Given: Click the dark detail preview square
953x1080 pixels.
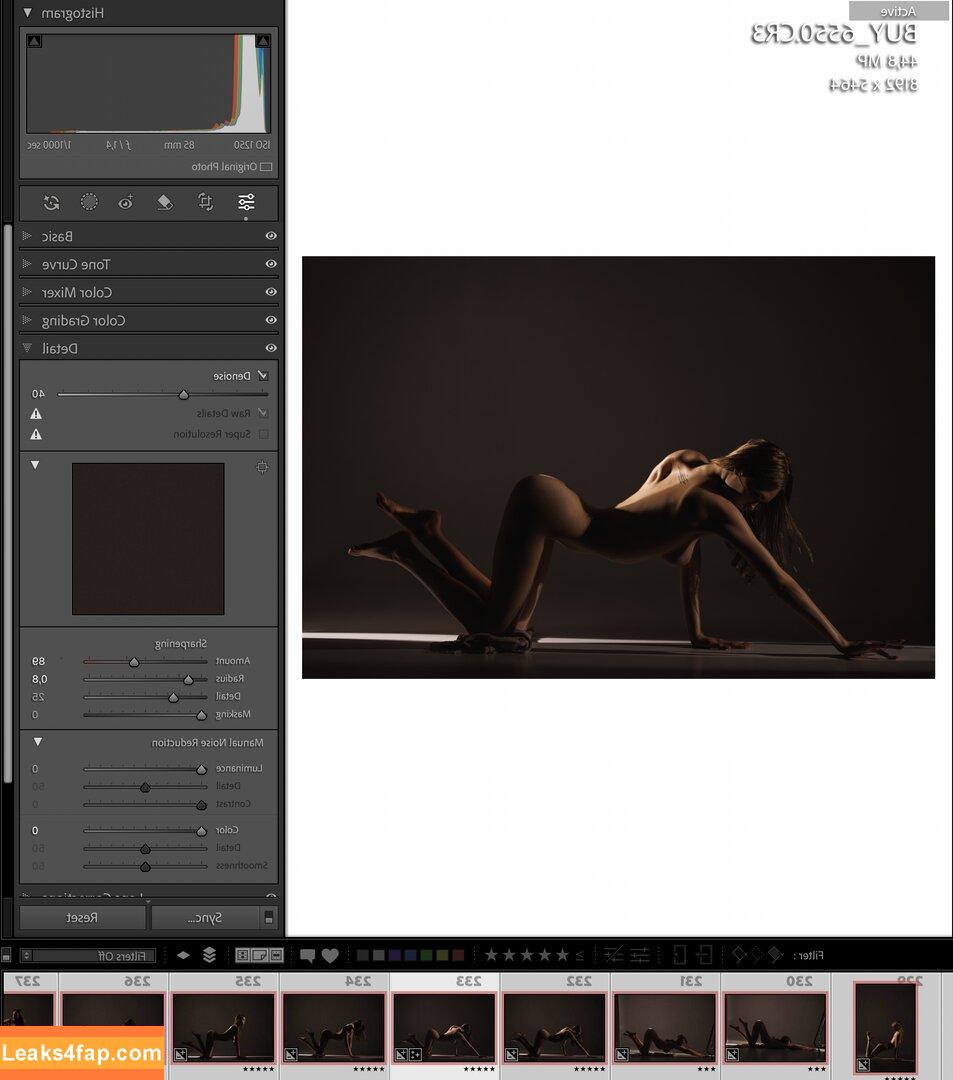Looking at the screenshot, I should [x=148, y=539].
